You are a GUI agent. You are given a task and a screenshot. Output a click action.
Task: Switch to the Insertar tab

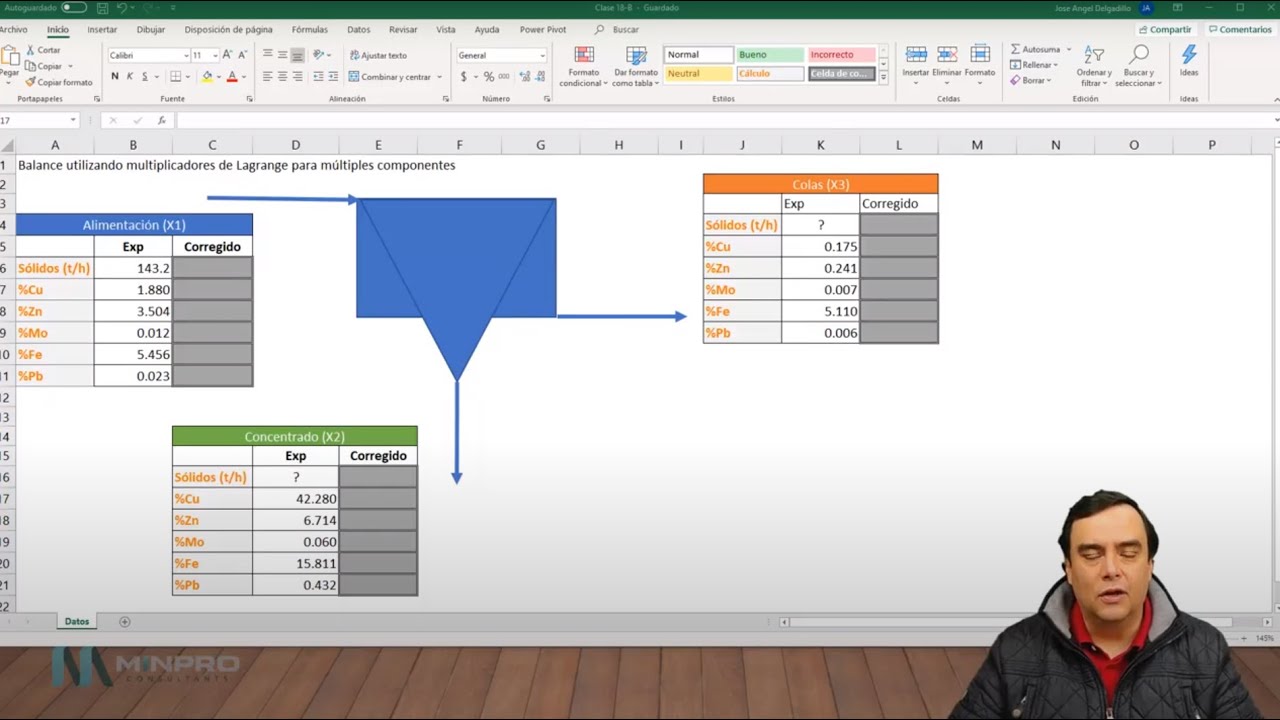coord(102,30)
